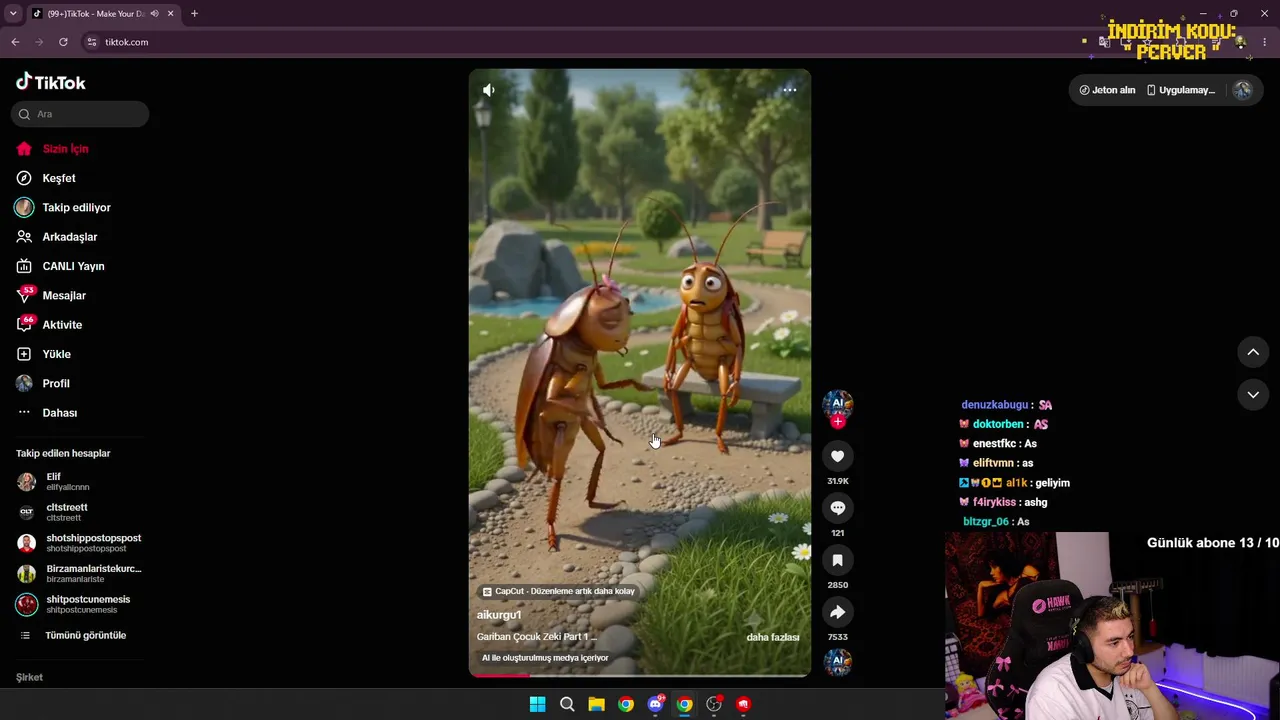Mute the TikTok tab audio icon
The height and width of the screenshot is (720, 1280).
click(x=154, y=14)
